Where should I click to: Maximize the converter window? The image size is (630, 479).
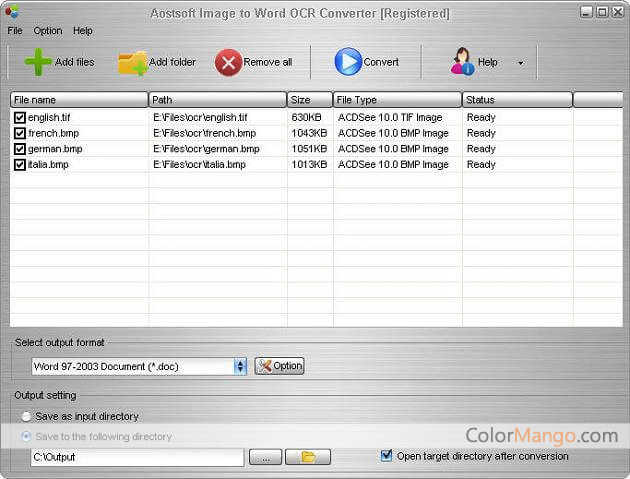click(602, 12)
